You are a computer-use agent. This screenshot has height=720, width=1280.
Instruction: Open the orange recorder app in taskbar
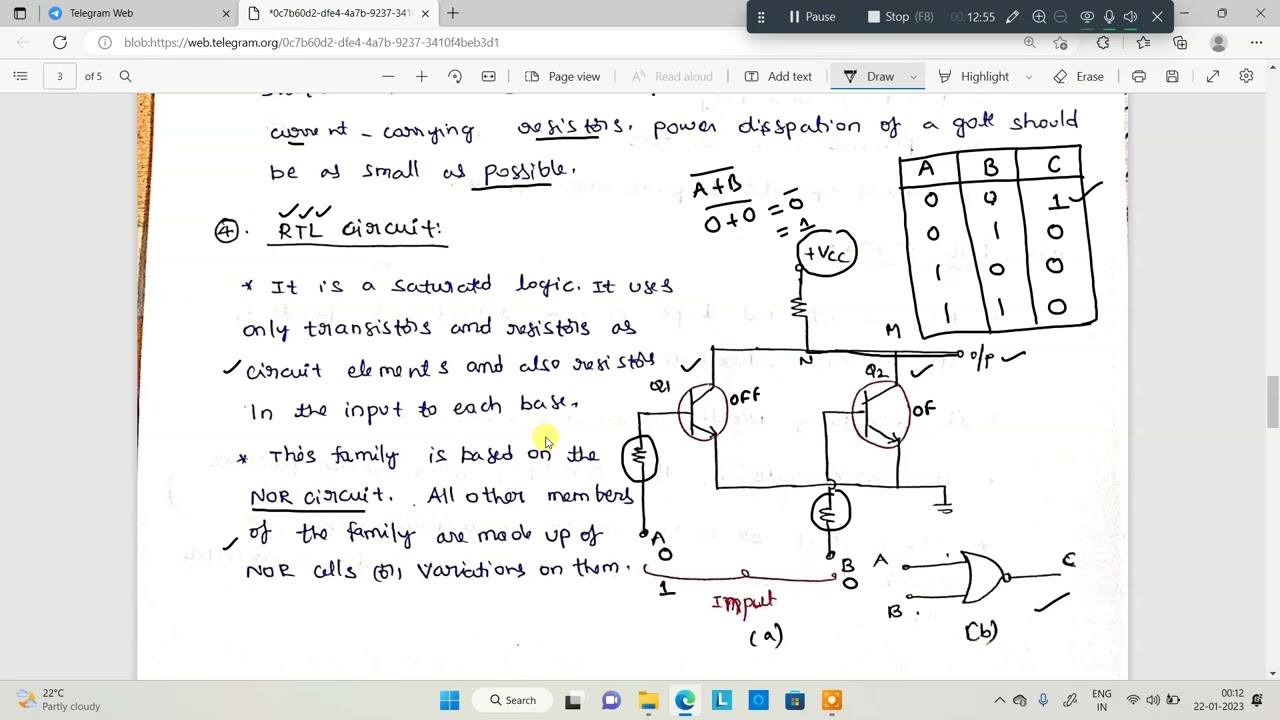832,700
